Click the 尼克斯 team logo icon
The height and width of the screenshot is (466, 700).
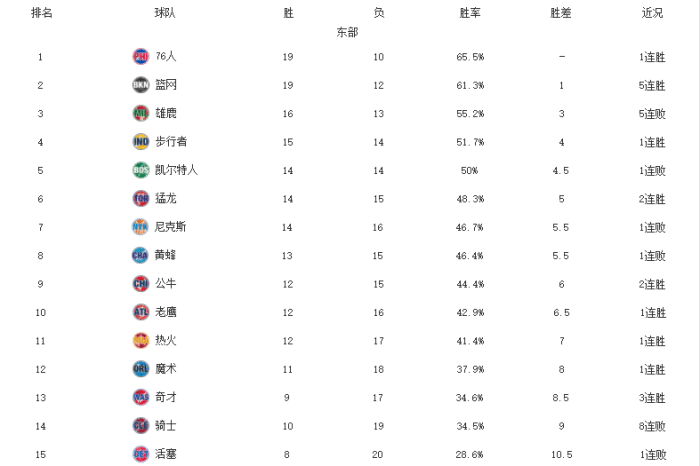click(x=141, y=227)
